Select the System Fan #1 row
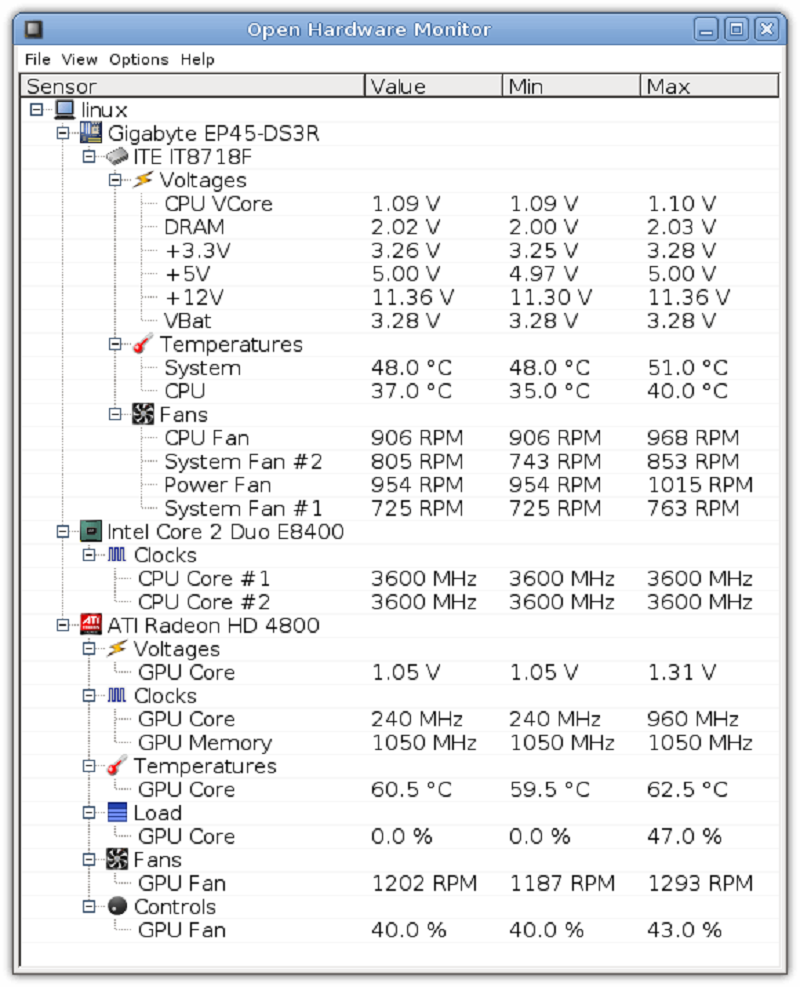Screen dimensions: 800x987 click(x=400, y=508)
